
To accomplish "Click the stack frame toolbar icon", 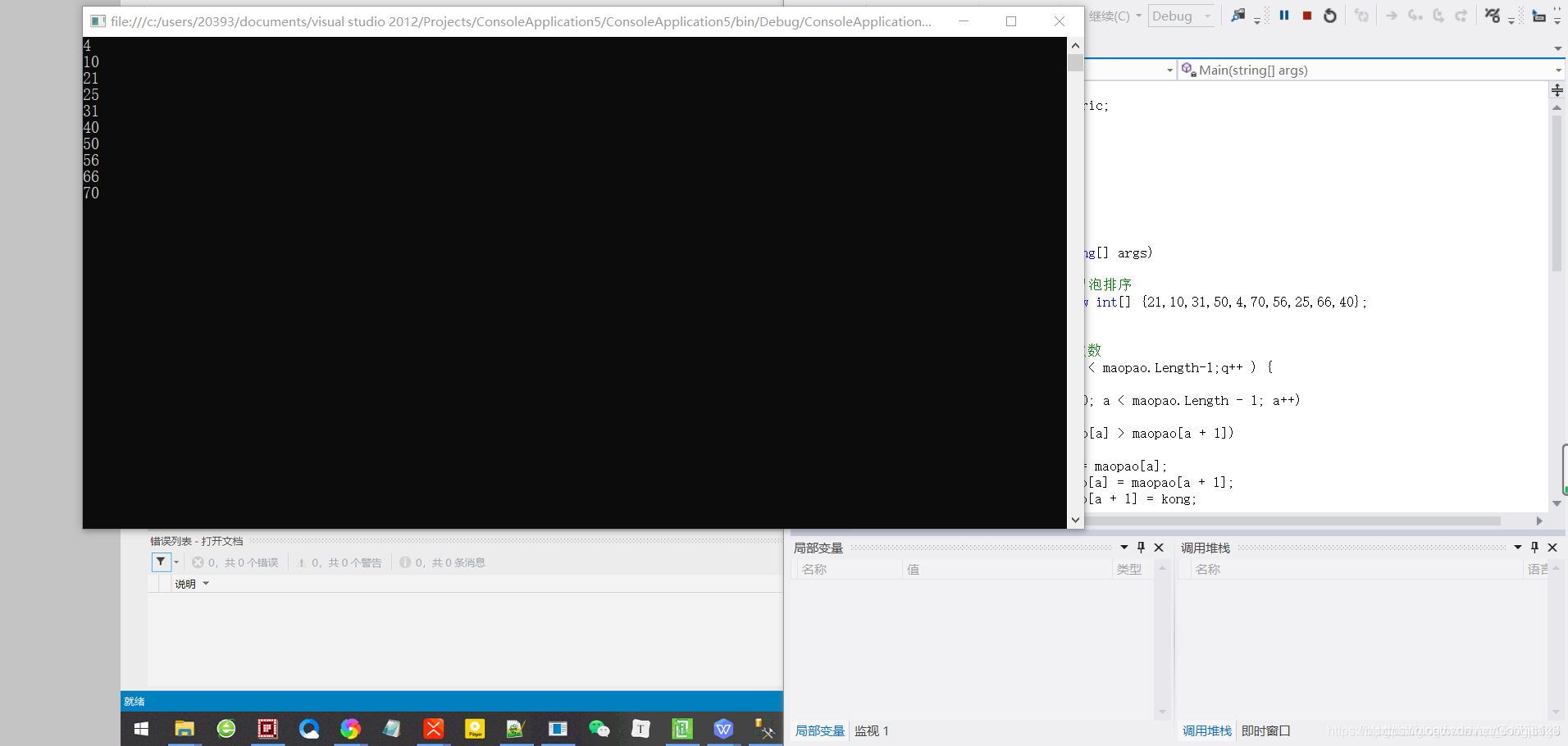I will coord(1538,16).
